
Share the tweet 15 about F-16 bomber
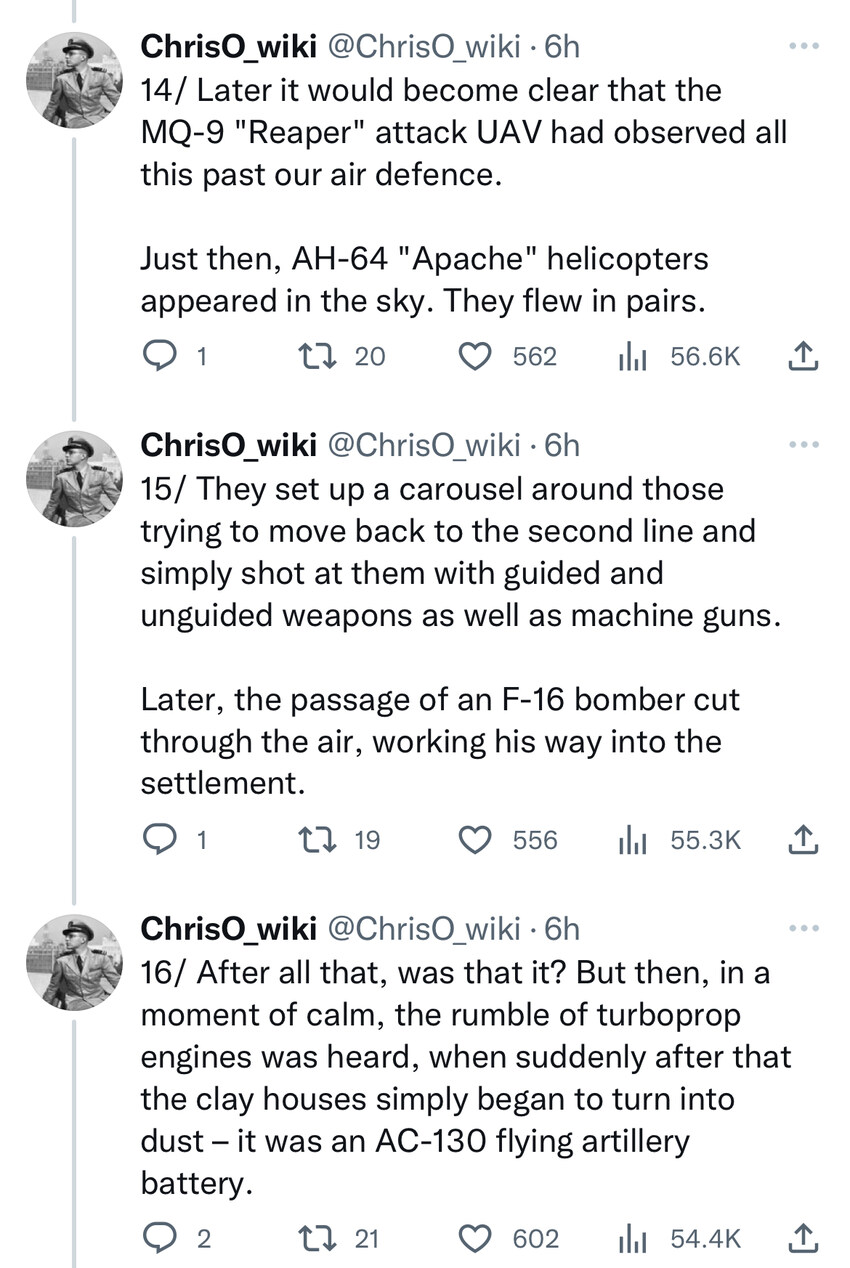pyautogui.click(x=804, y=840)
